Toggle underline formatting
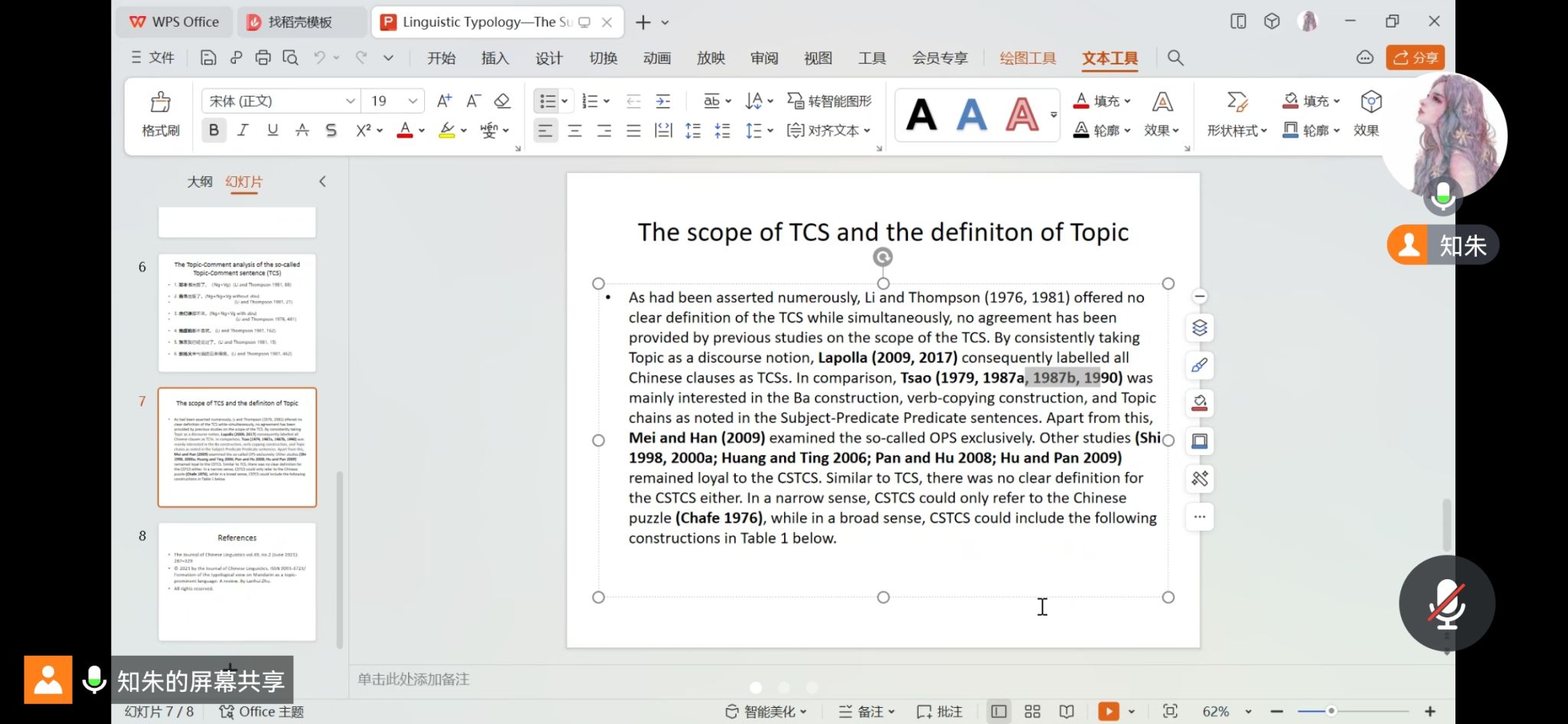Viewport: 1568px width, 724px height. point(273,130)
